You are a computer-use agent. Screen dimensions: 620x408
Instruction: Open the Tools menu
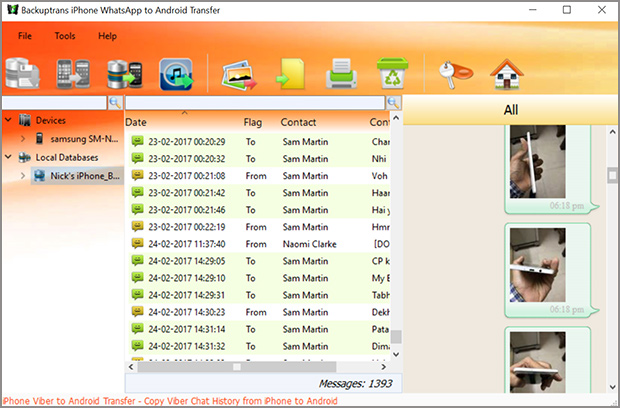[65, 36]
